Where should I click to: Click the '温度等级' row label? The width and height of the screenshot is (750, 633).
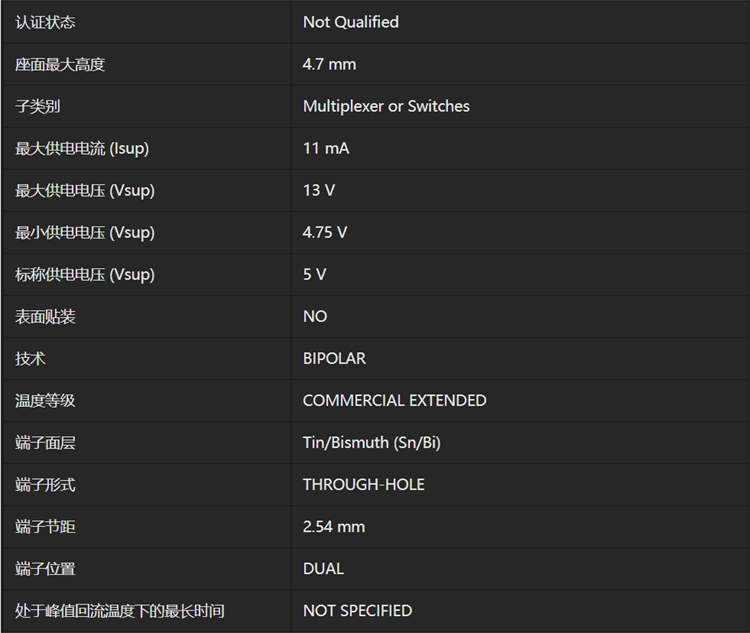(45, 400)
